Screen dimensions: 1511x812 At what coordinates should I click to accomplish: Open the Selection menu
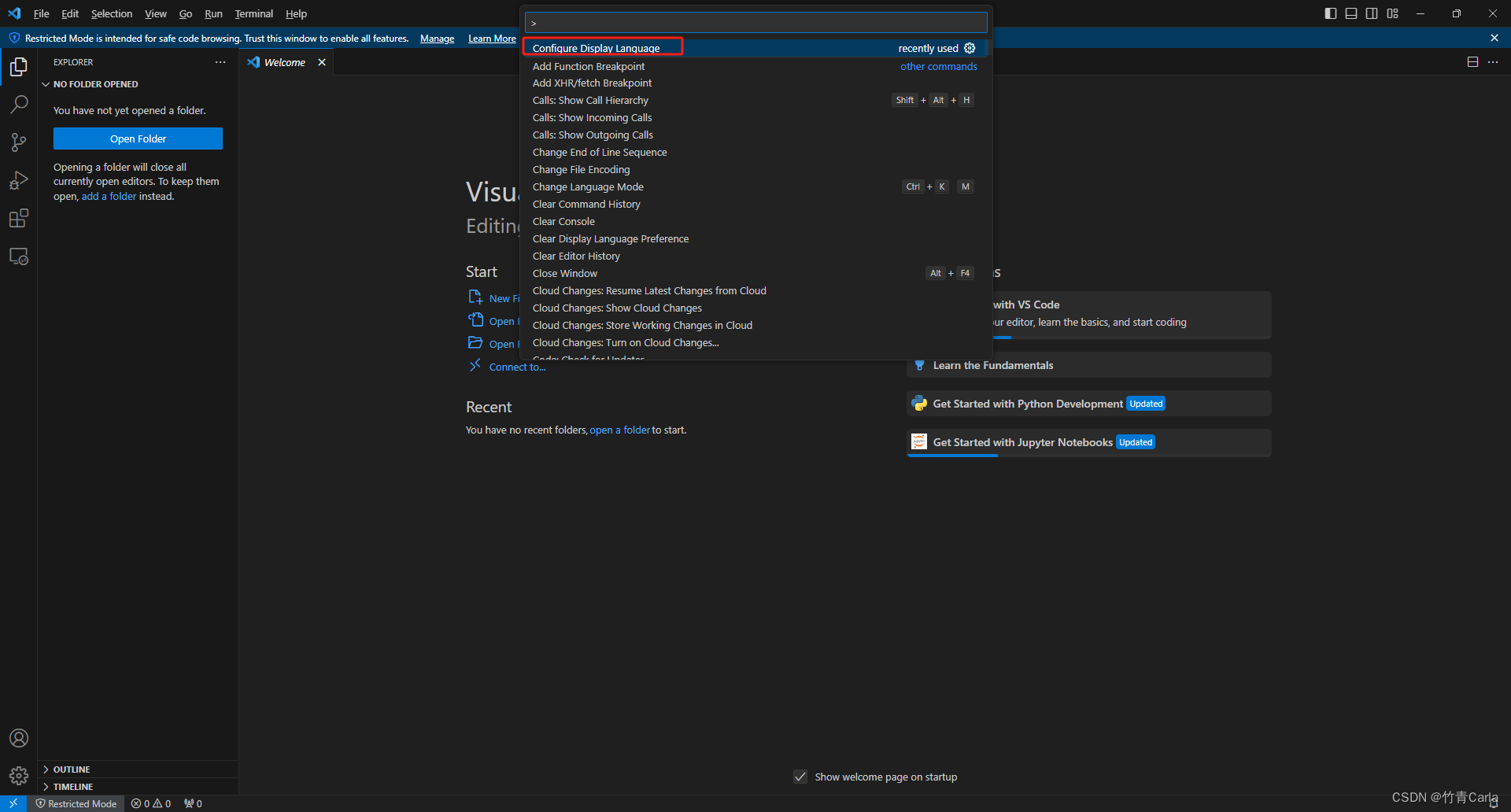[112, 13]
